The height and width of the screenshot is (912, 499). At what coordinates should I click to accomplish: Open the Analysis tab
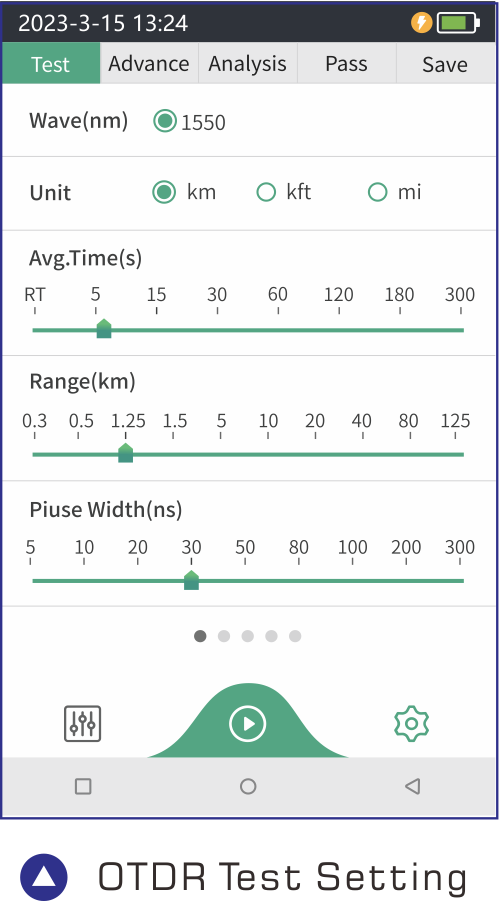point(248,63)
